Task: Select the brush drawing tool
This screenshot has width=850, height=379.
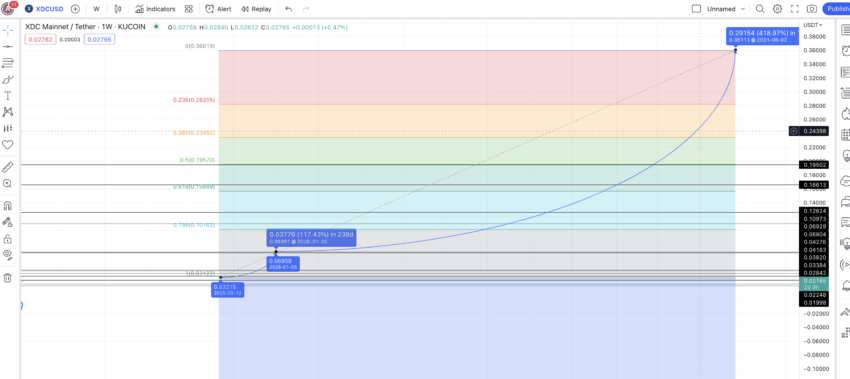Action: (8, 80)
